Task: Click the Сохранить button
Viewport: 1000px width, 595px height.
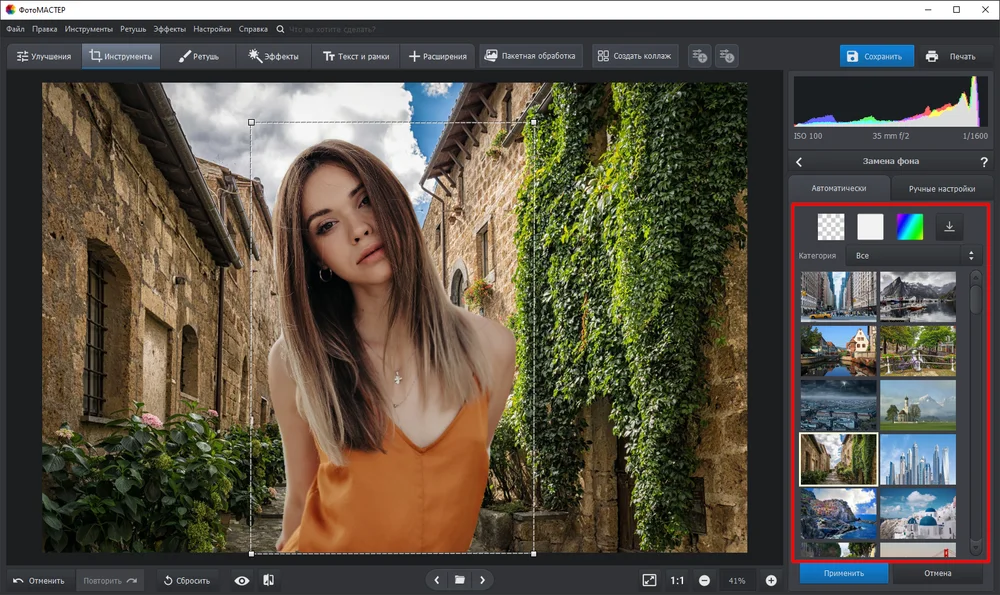Action: coord(876,56)
